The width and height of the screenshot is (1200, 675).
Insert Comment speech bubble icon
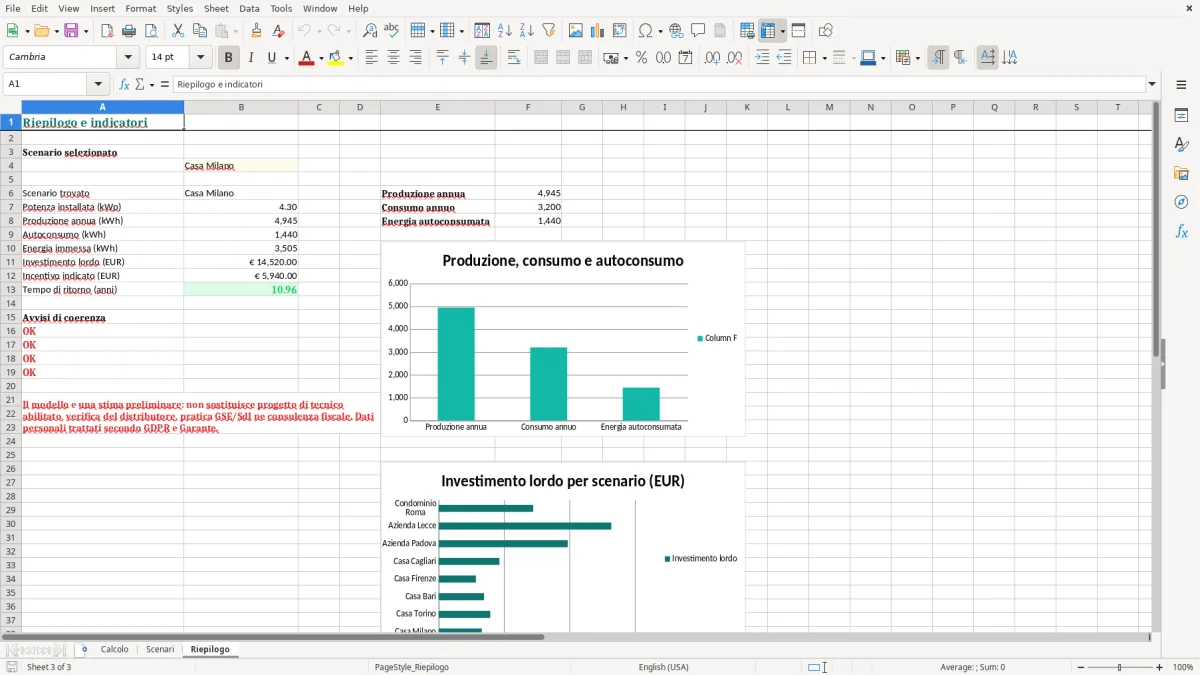coord(698,31)
